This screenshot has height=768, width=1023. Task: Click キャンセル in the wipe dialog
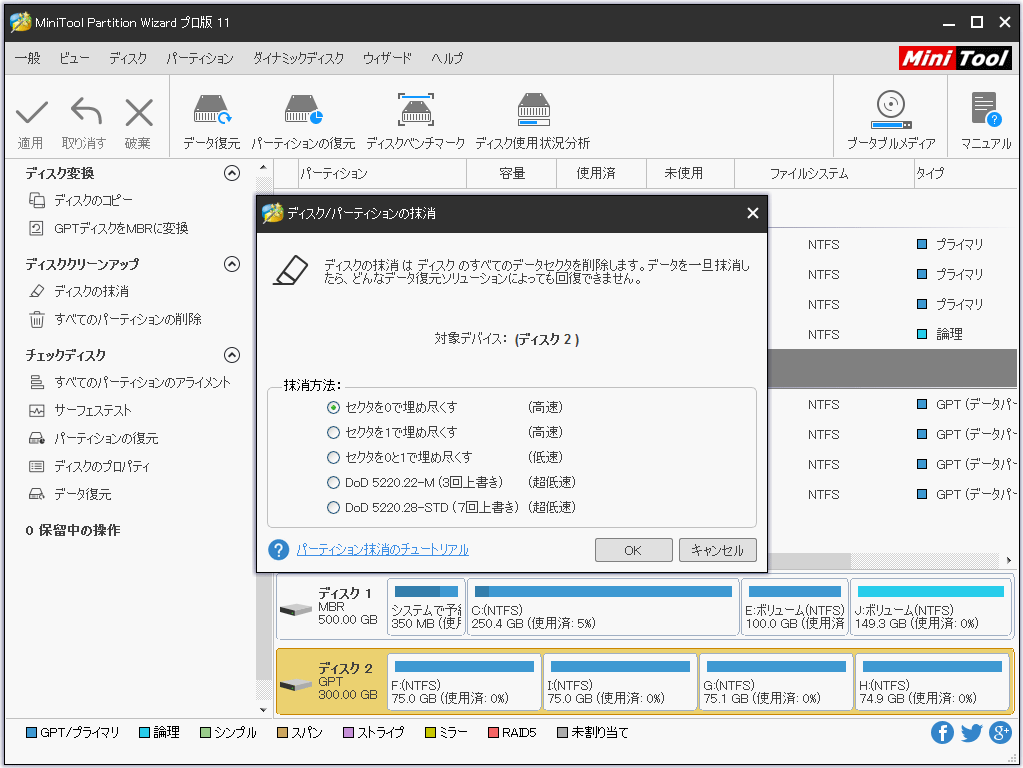(x=717, y=550)
